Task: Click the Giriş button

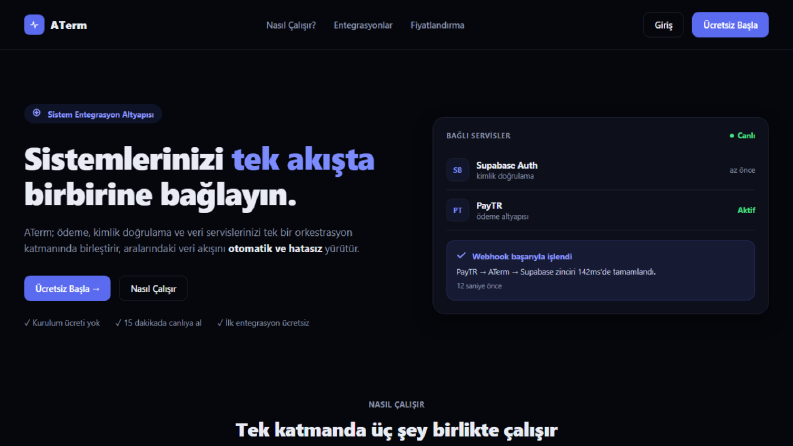Action: coord(663,25)
